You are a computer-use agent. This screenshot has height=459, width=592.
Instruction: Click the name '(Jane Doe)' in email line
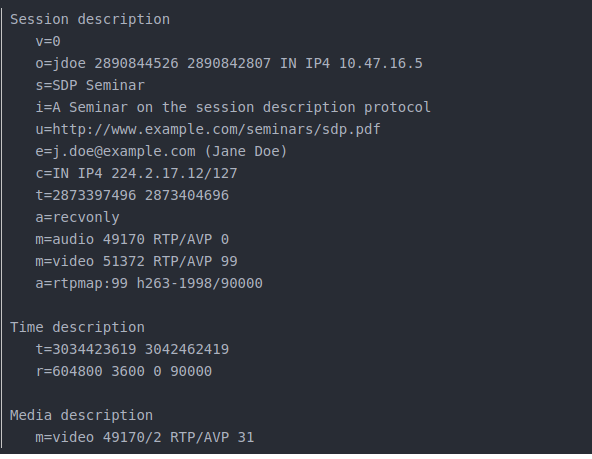click(246, 151)
